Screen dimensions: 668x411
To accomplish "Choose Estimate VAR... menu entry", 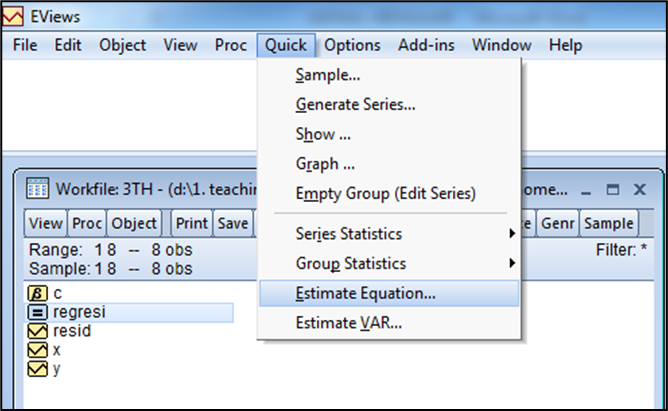I will coord(389,323).
